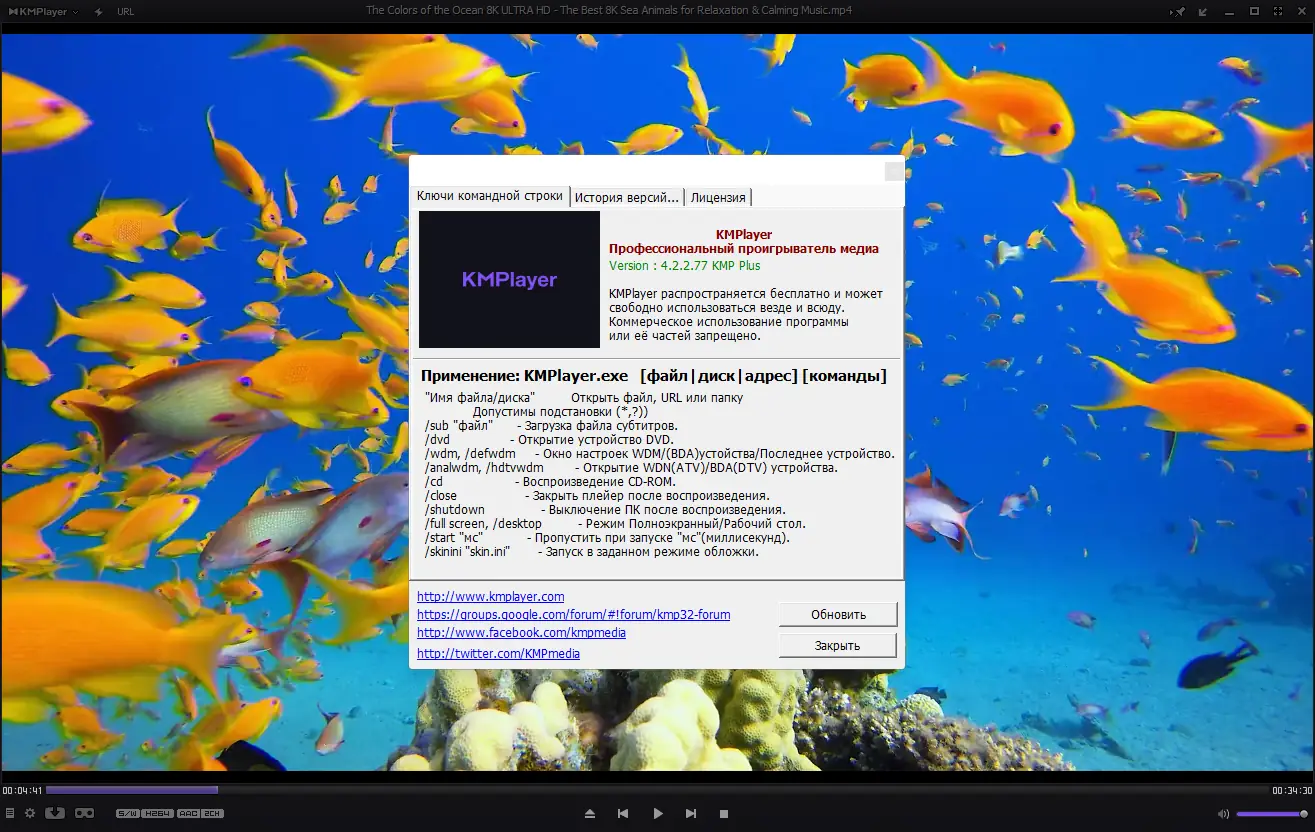1315x832 pixels.
Task: Start playback with the Play button
Action: point(658,814)
